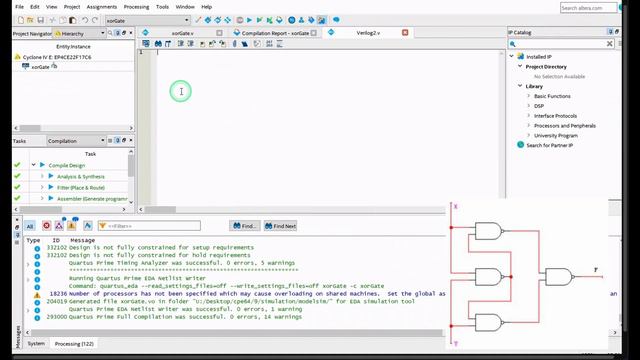640x360 pixels.
Task: Click the Cut scissors icon
Action: point(52,20)
